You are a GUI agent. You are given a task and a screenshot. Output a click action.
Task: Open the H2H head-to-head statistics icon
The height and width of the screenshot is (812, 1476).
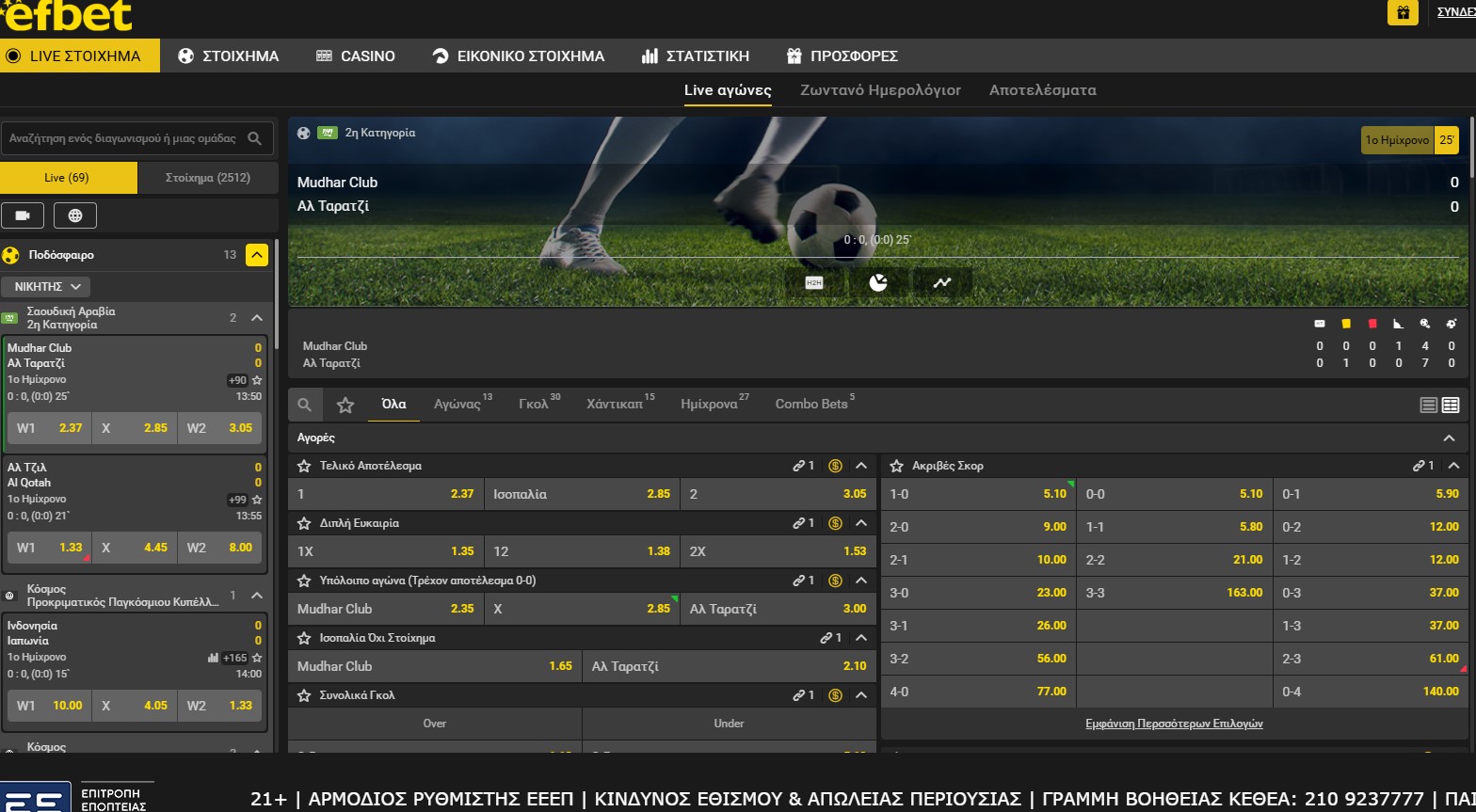(x=814, y=282)
